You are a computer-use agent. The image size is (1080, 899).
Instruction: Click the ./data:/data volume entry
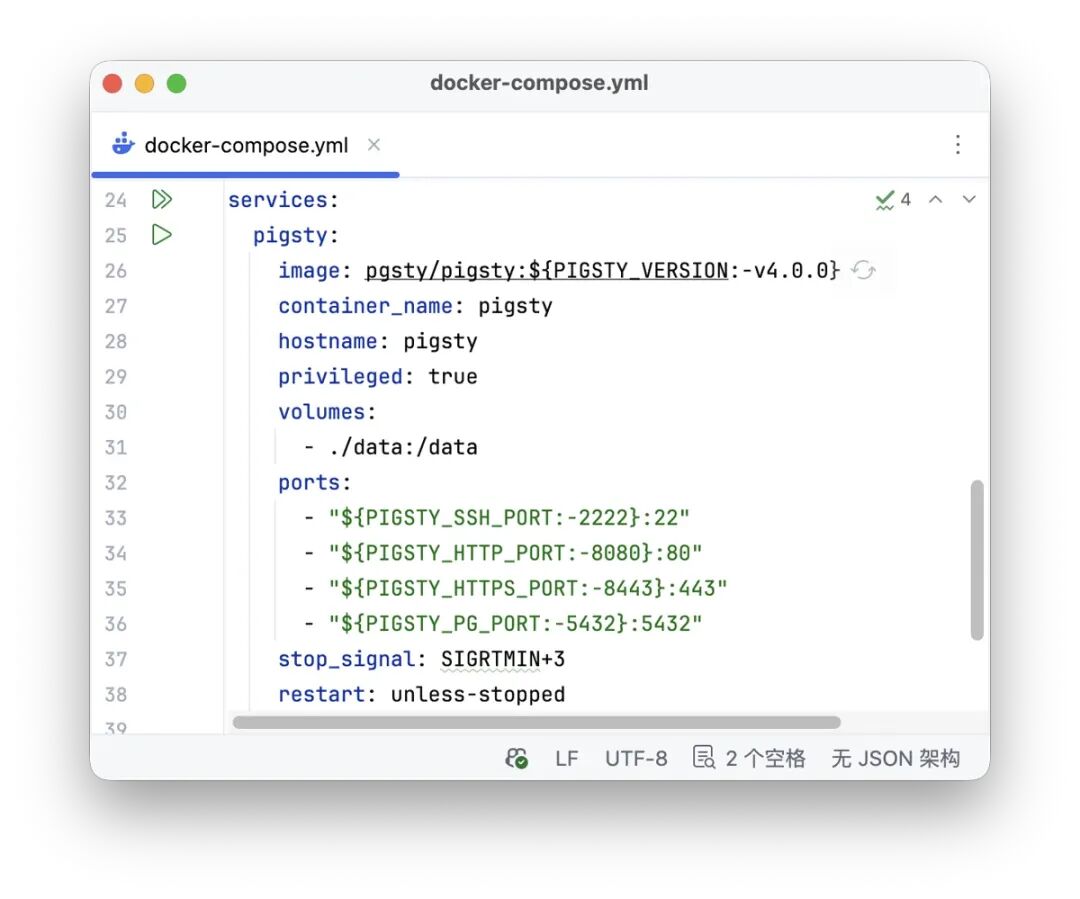pyautogui.click(x=403, y=448)
